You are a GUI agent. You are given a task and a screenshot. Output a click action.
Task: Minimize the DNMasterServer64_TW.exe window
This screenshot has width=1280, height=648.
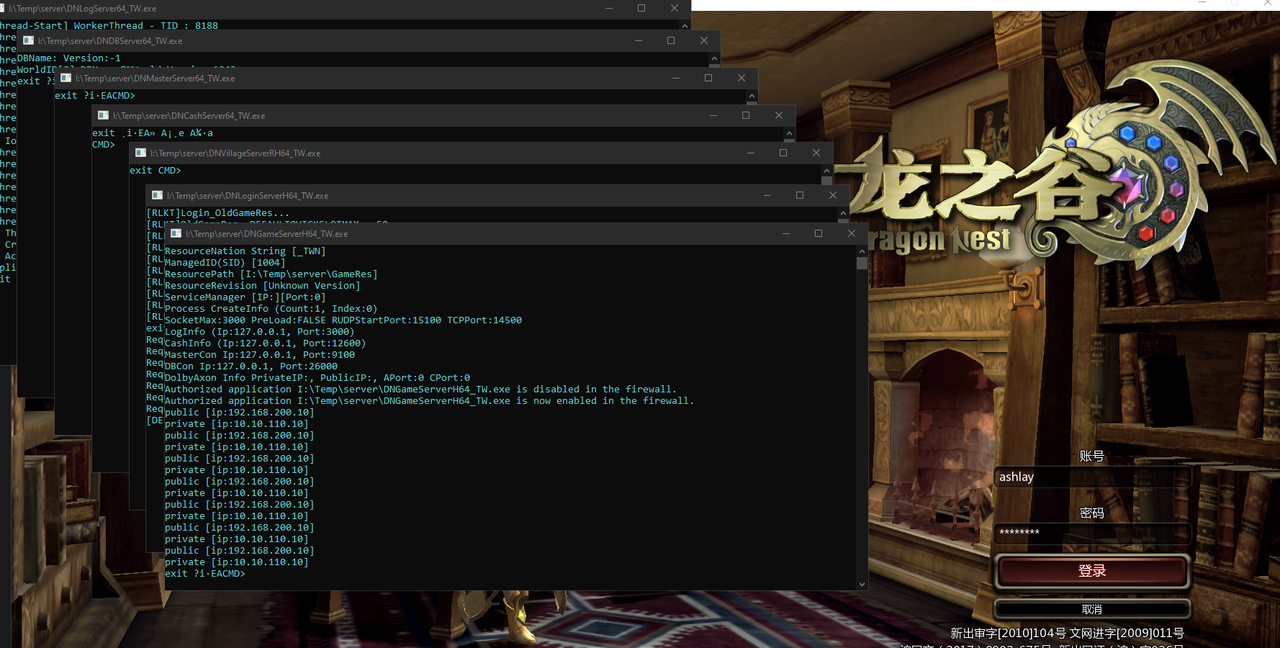pos(675,78)
